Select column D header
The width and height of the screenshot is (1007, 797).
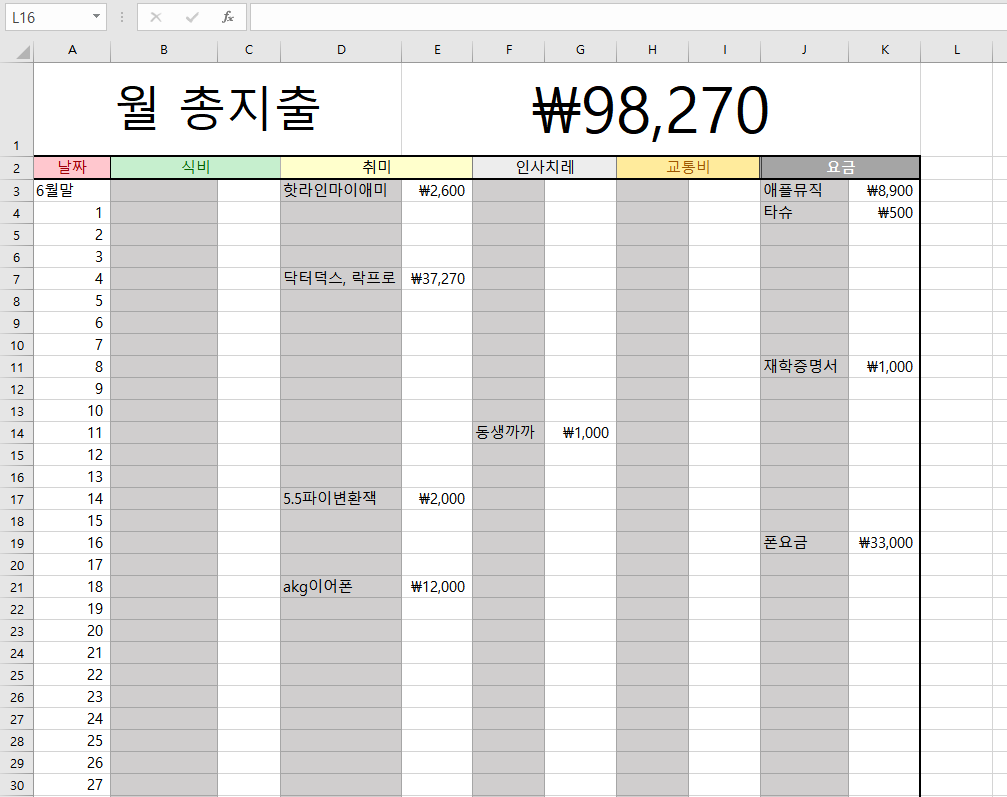pos(341,50)
